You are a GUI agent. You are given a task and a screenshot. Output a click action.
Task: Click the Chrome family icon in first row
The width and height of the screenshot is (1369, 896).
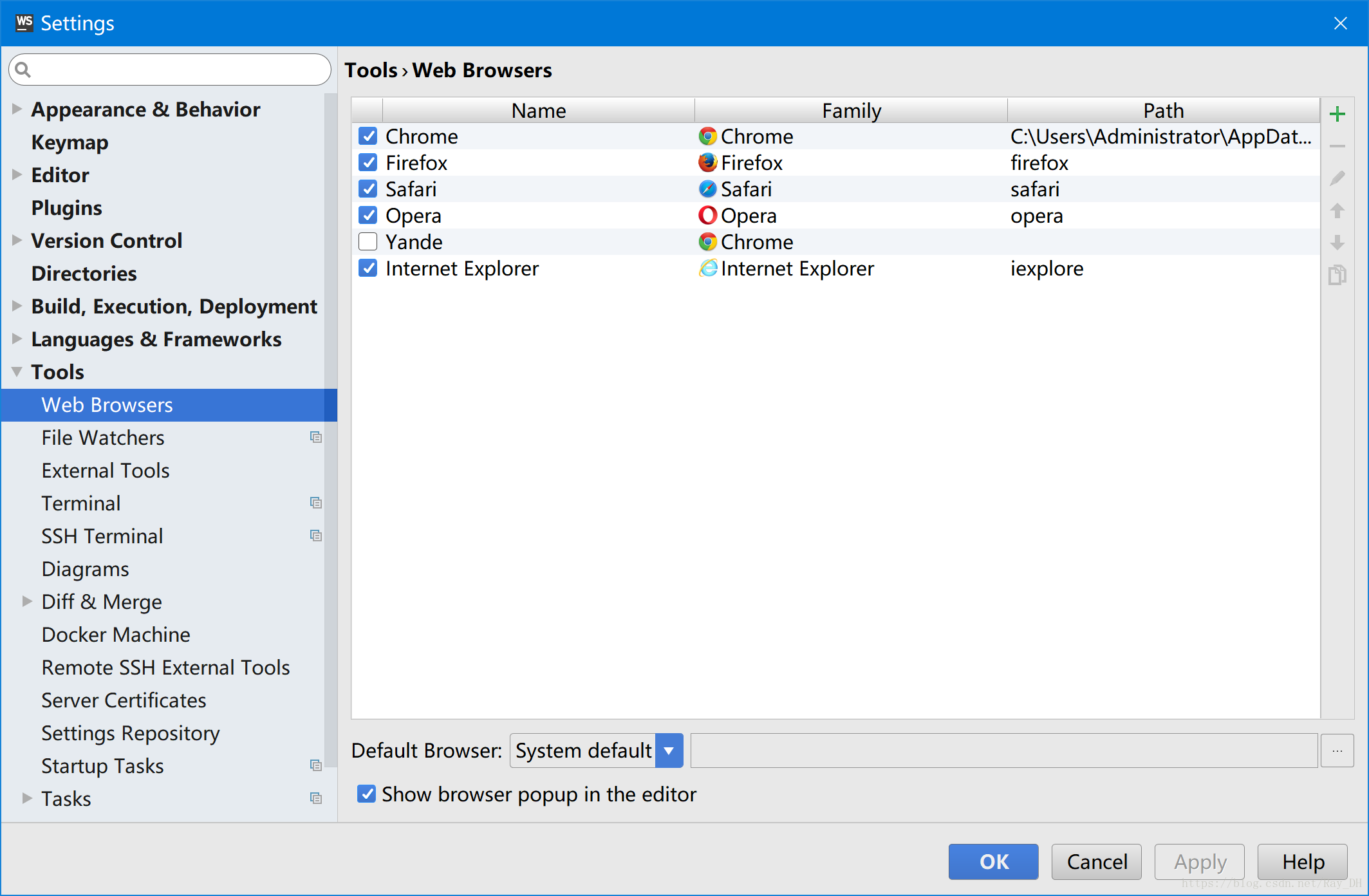tap(707, 136)
